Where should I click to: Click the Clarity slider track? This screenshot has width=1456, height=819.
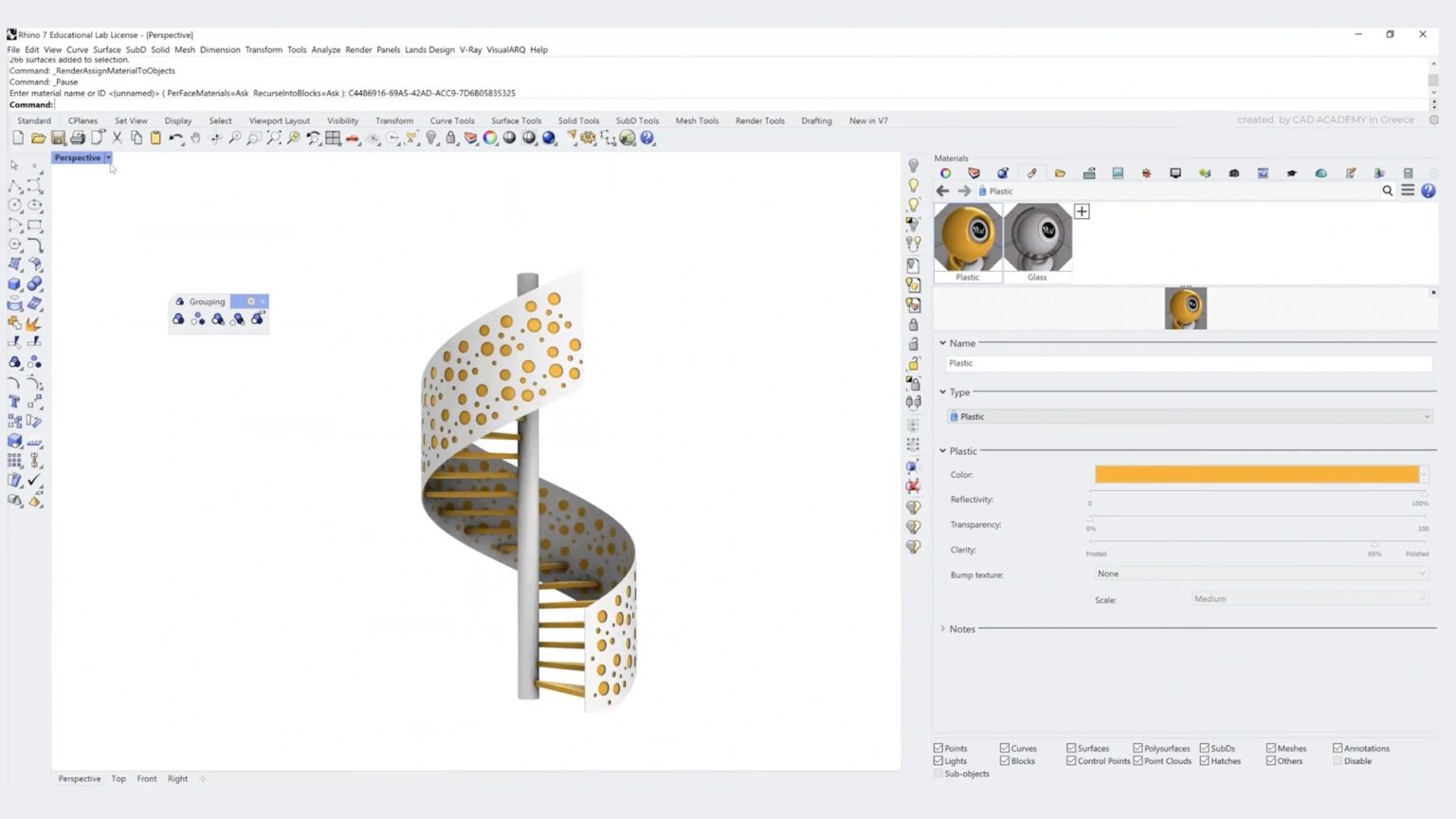click(1257, 542)
